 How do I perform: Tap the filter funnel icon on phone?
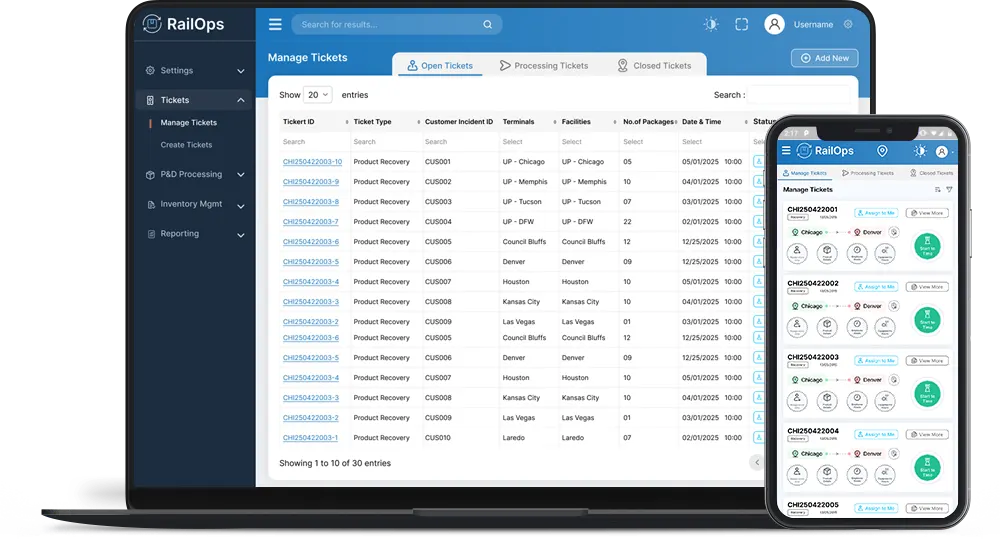[949, 189]
